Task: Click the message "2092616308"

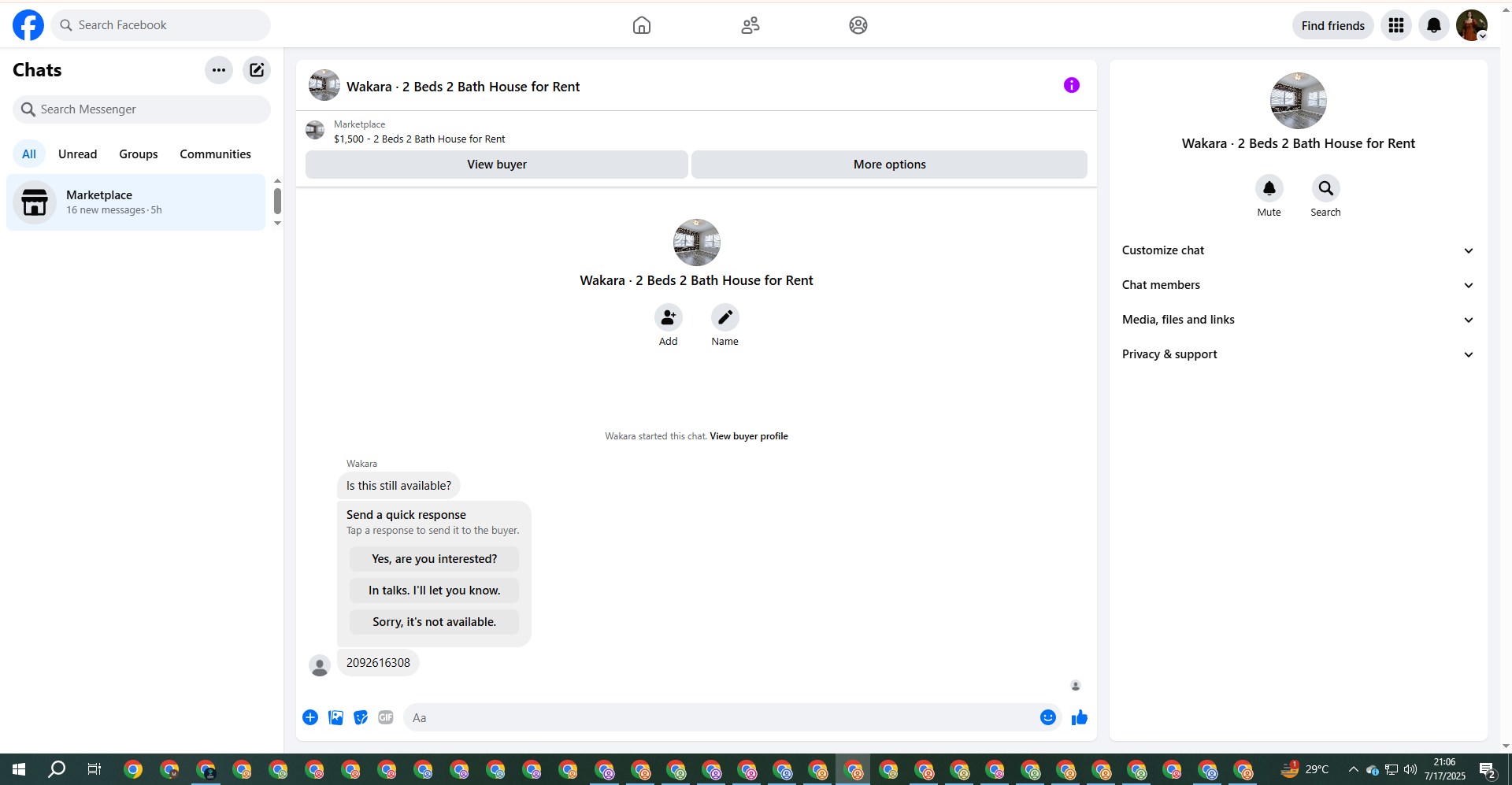Action: tap(378, 663)
